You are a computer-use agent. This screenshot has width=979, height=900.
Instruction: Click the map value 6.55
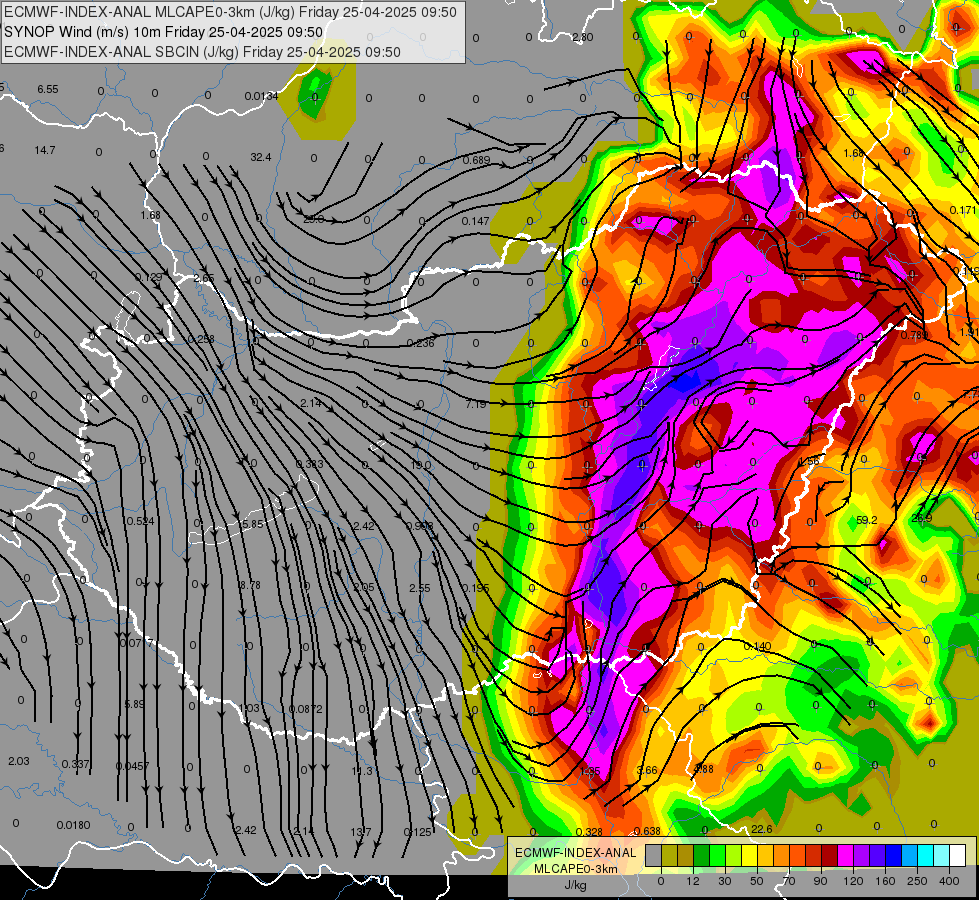click(x=47, y=89)
